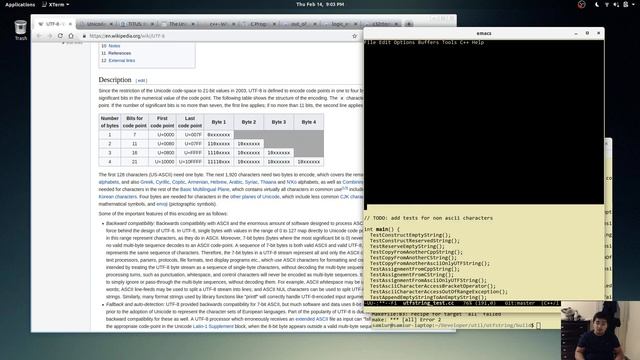Reload the Wikipedia UTF-8 page
This screenshot has width=640, height=360.
coord(60,36)
